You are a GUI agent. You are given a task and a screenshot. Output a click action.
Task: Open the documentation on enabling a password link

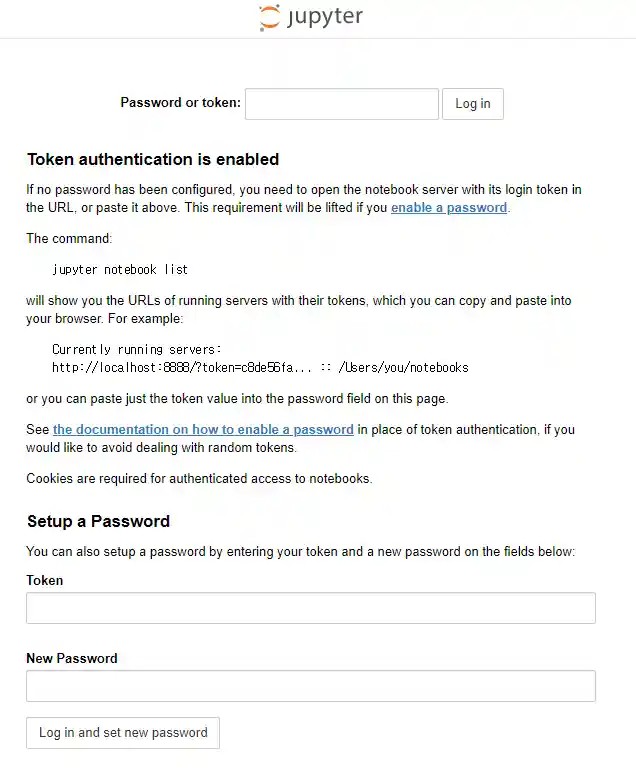point(203,430)
